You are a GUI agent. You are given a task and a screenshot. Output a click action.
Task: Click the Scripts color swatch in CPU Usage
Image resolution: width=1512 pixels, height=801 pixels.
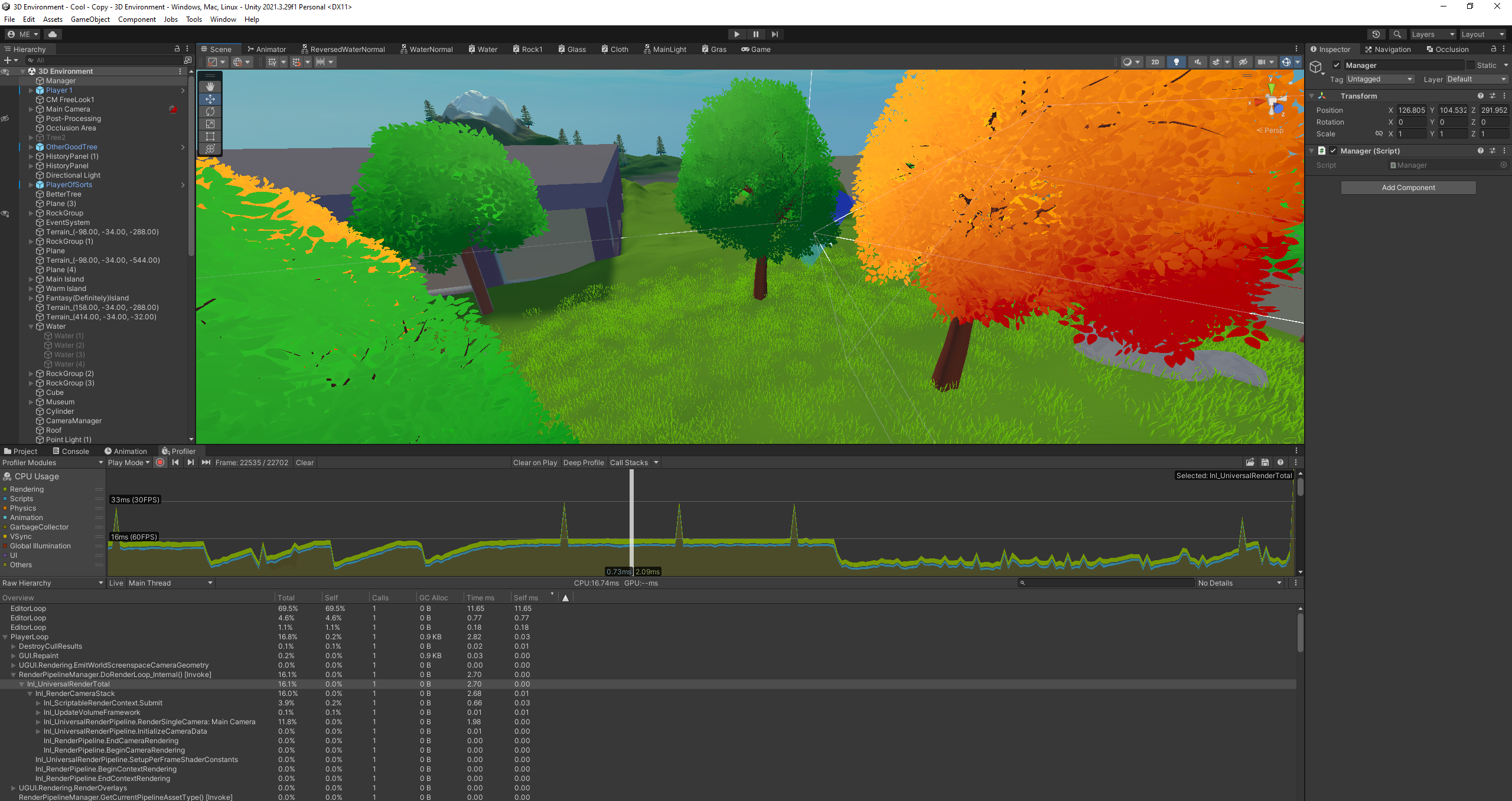click(x=6, y=498)
